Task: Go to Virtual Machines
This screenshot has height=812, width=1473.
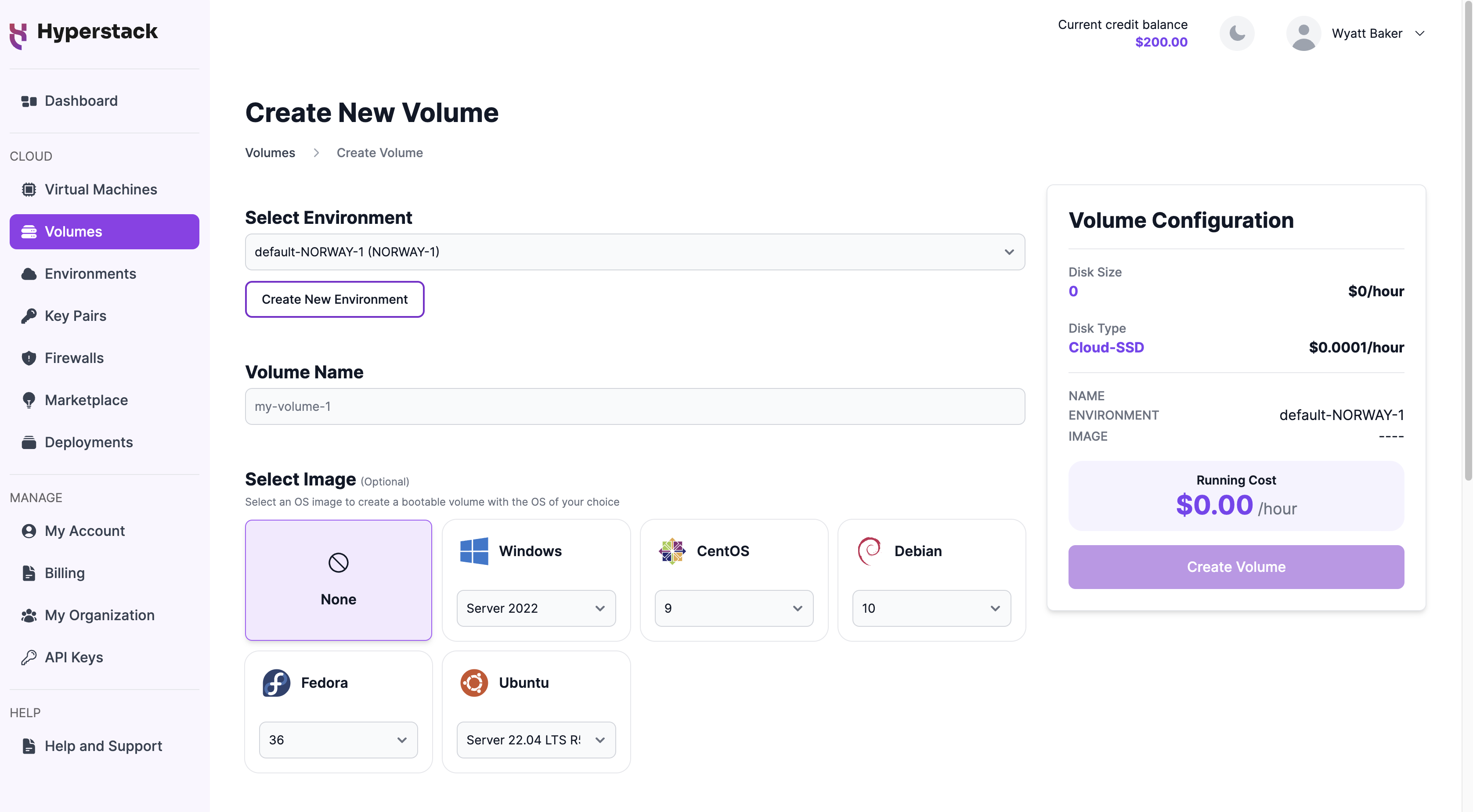Action: [x=104, y=189]
